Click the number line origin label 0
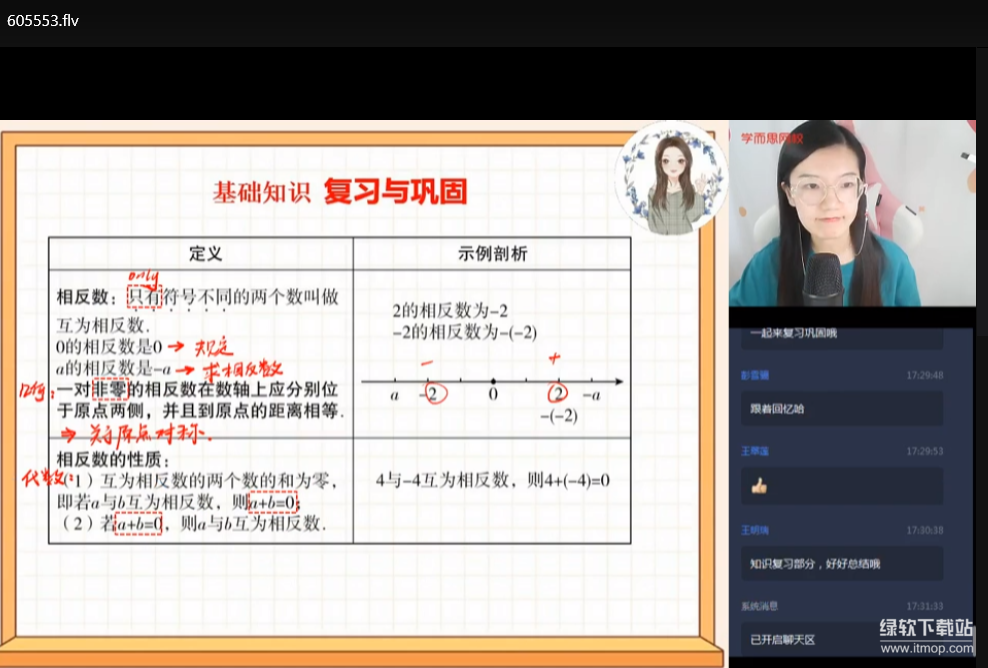988x668 pixels. click(x=493, y=394)
